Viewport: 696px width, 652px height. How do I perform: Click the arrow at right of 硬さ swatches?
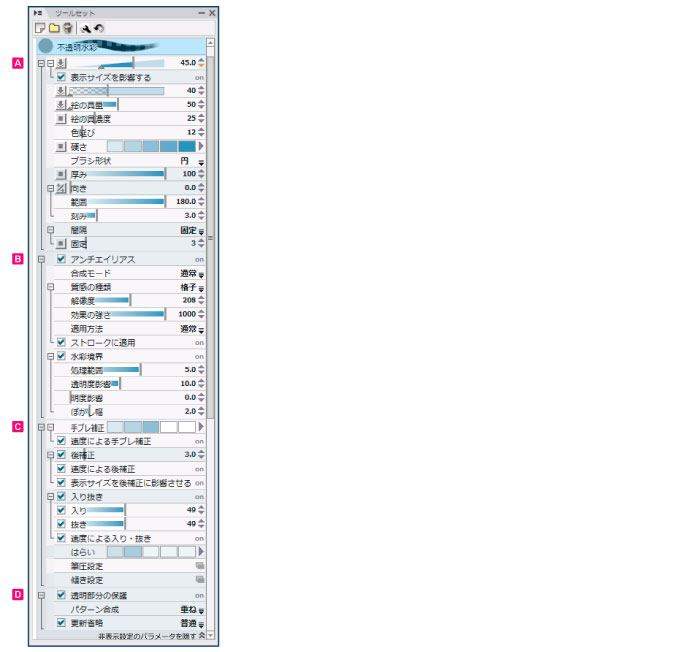tap(201, 146)
